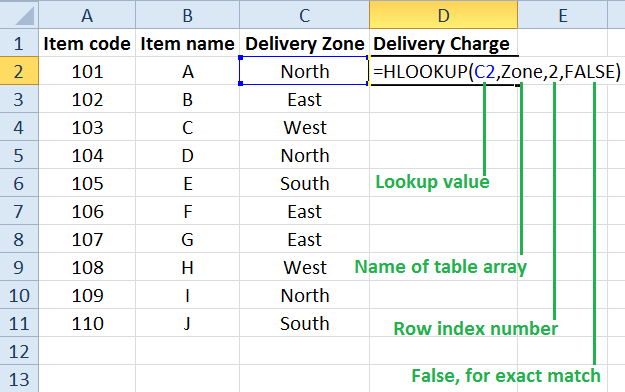The image size is (625, 392).
Task: Select row 13 header
Action: [19, 378]
